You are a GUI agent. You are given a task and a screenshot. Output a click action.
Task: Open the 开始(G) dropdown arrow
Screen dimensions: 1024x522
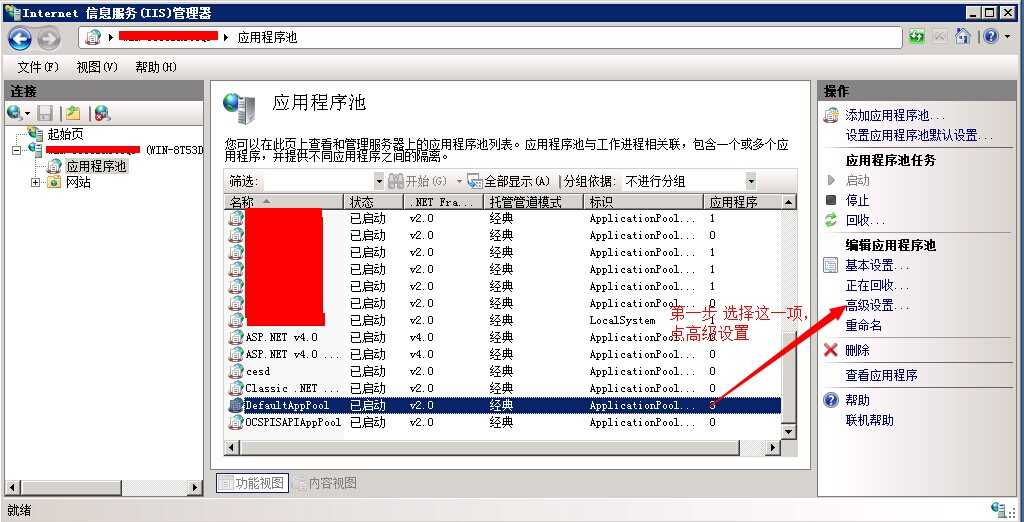coord(459,181)
